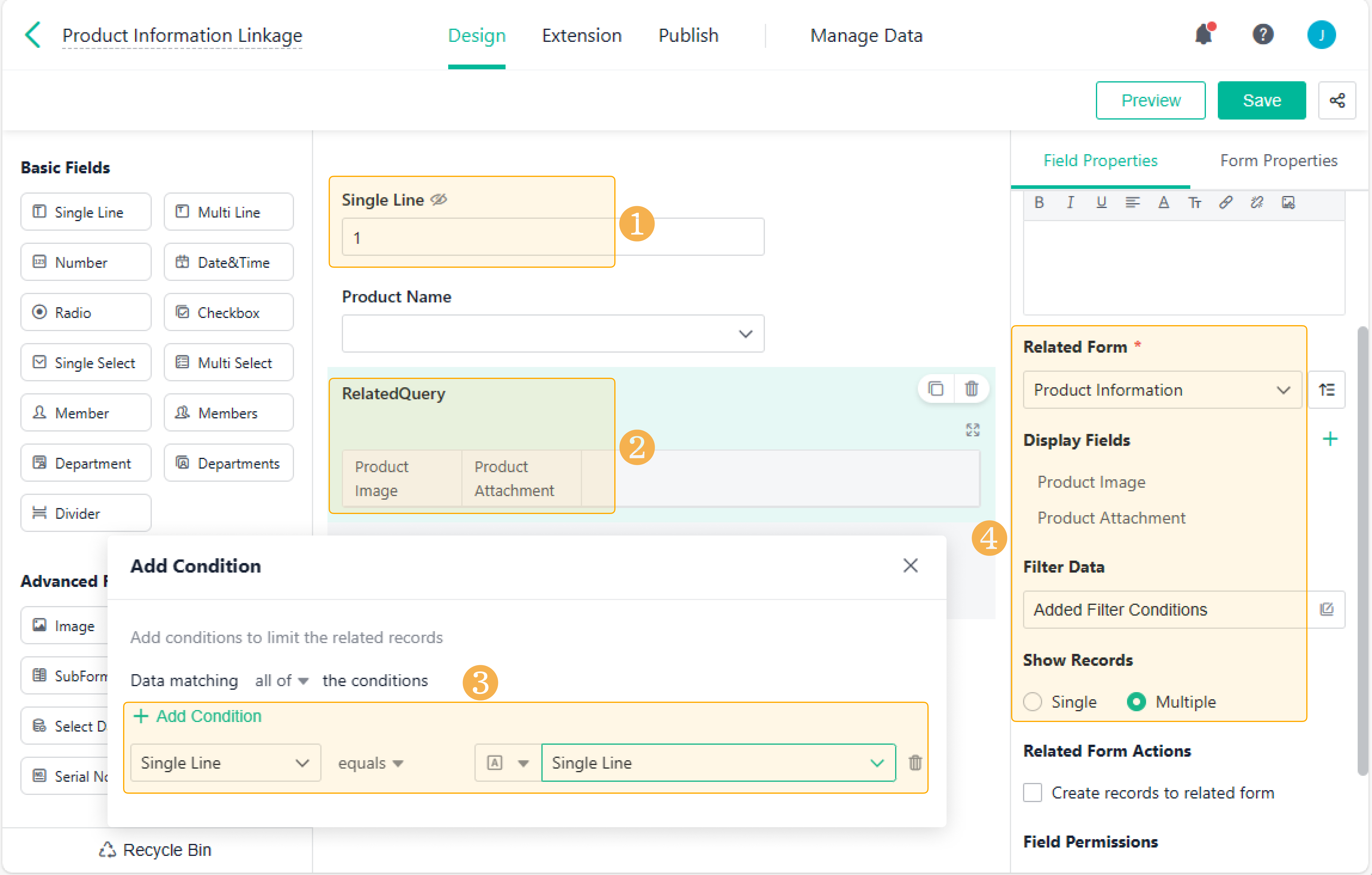Viewport: 1372px width, 875px height.
Task: Add a Single Line field
Action: 86,212
